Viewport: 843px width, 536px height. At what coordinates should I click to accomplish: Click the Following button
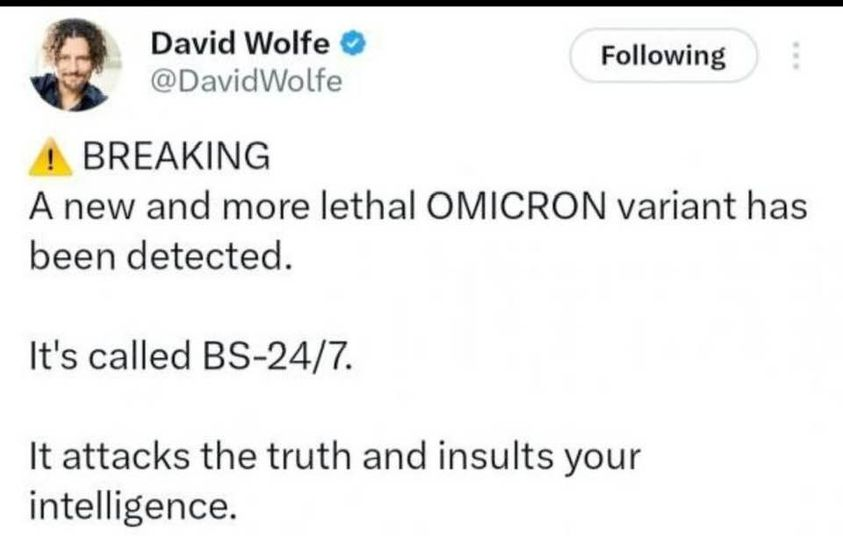coord(663,55)
